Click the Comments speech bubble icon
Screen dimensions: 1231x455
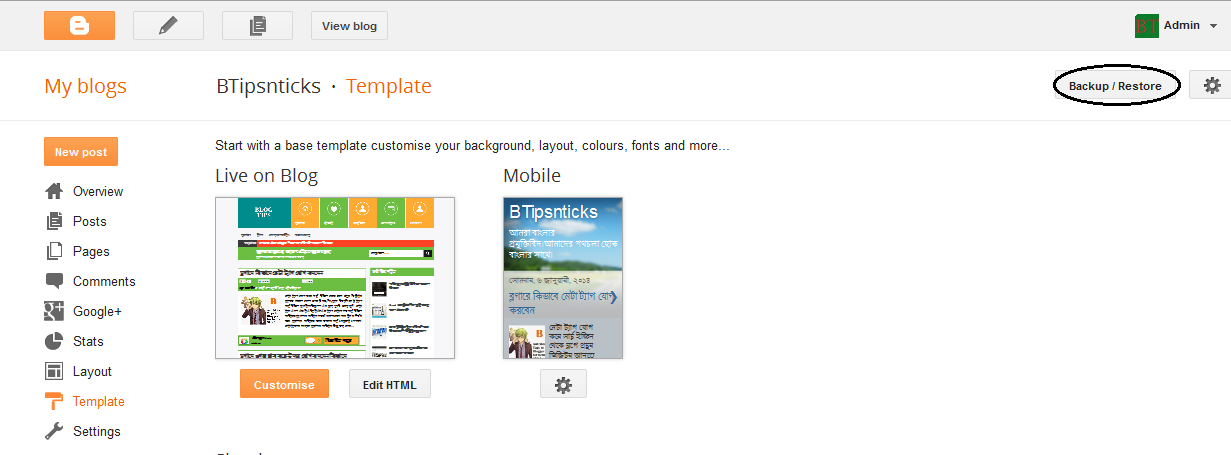54,281
